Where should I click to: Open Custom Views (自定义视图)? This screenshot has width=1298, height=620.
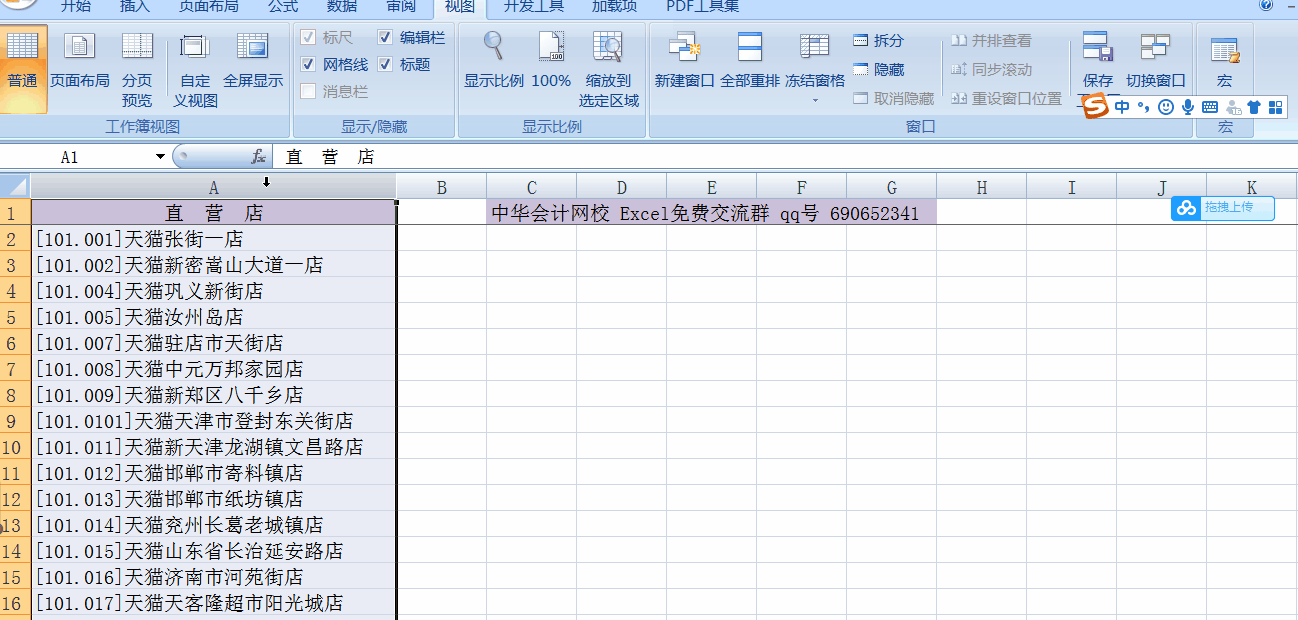[195, 68]
